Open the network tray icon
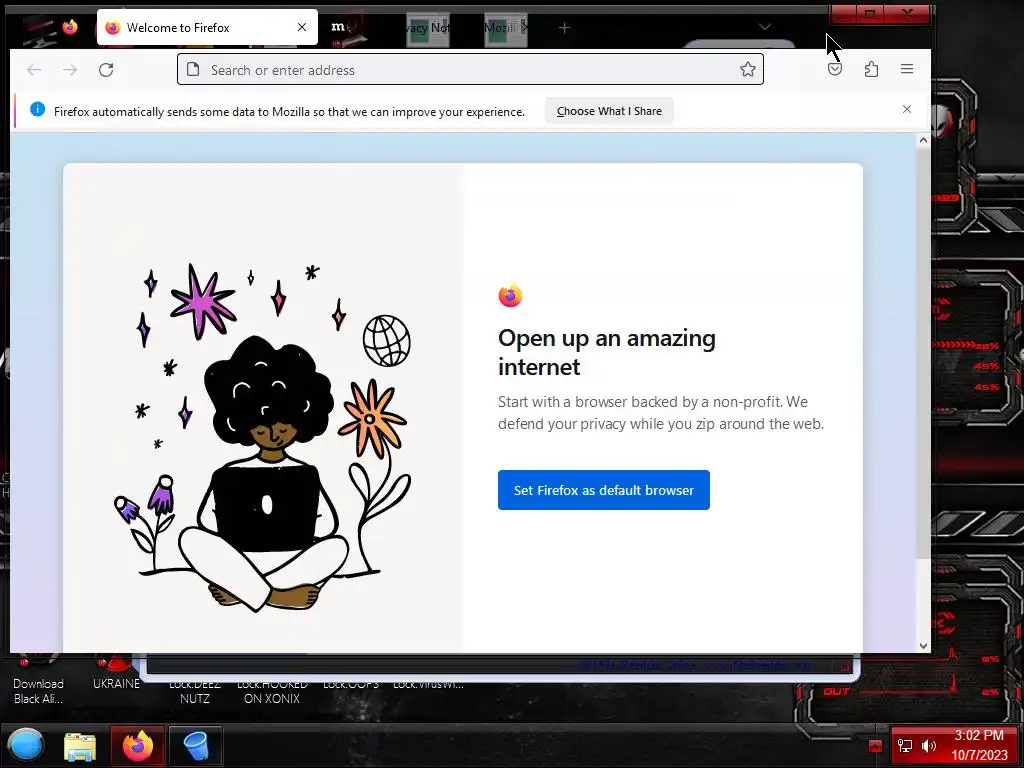 tap(905, 746)
